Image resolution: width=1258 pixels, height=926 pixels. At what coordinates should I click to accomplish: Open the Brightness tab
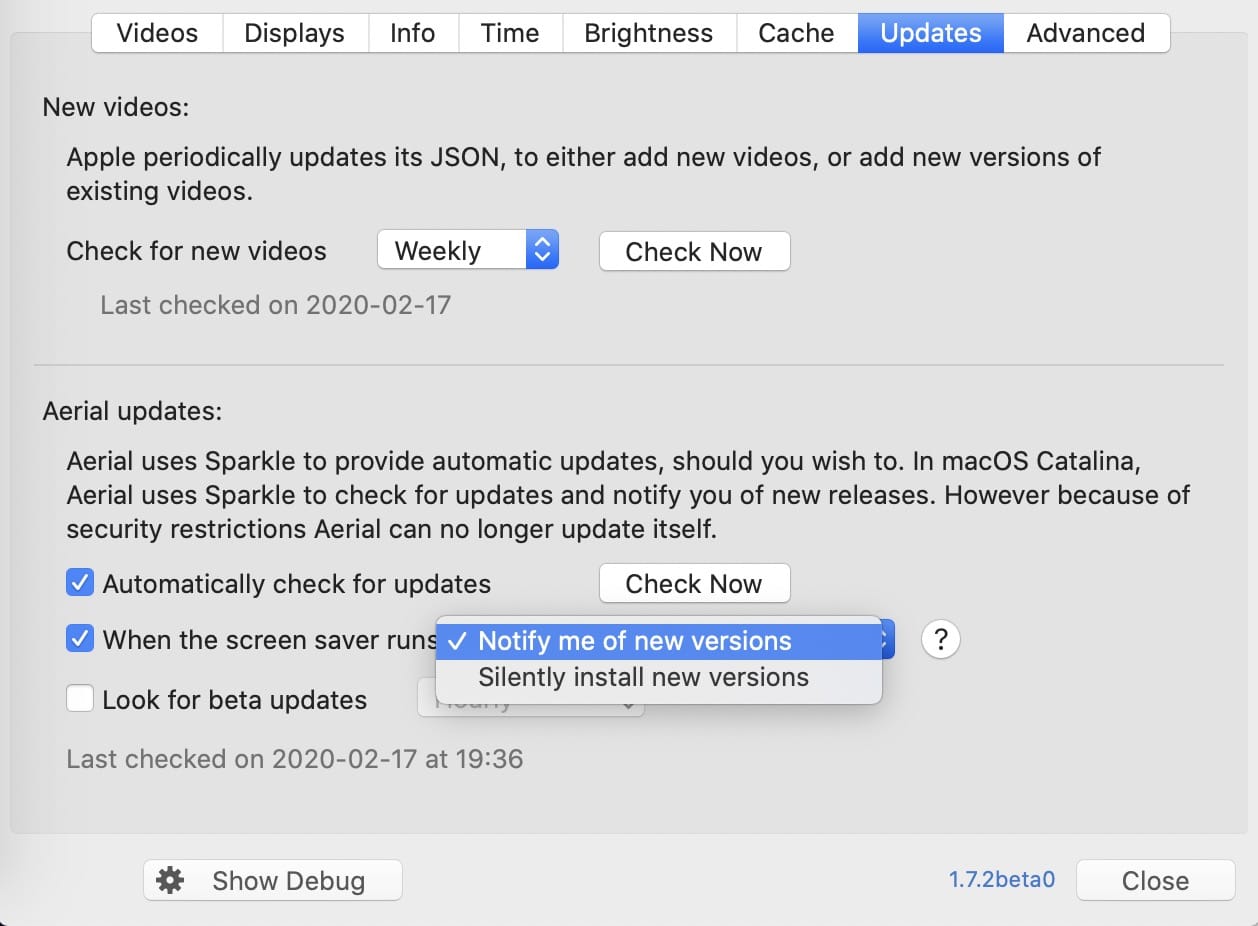[x=649, y=33]
